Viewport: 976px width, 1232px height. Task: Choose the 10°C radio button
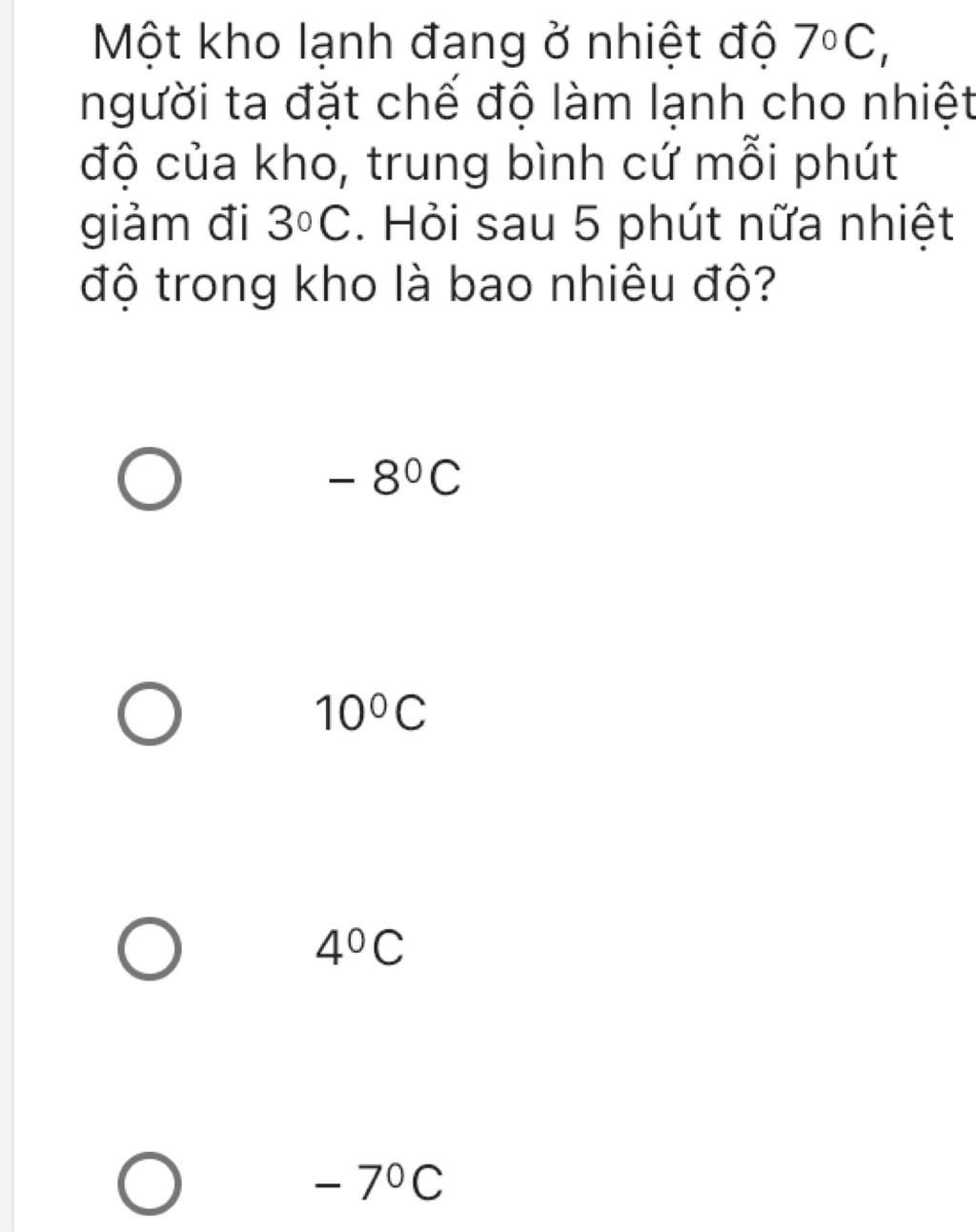coord(150,714)
